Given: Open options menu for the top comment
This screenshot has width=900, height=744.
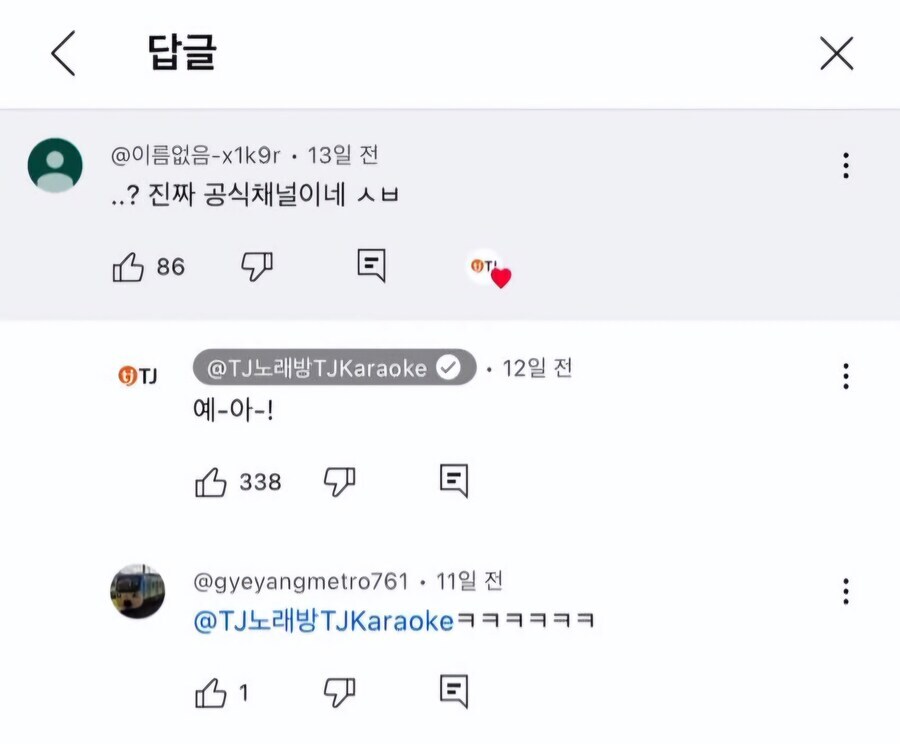Looking at the screenshot, I should click(x=846, y=163).
